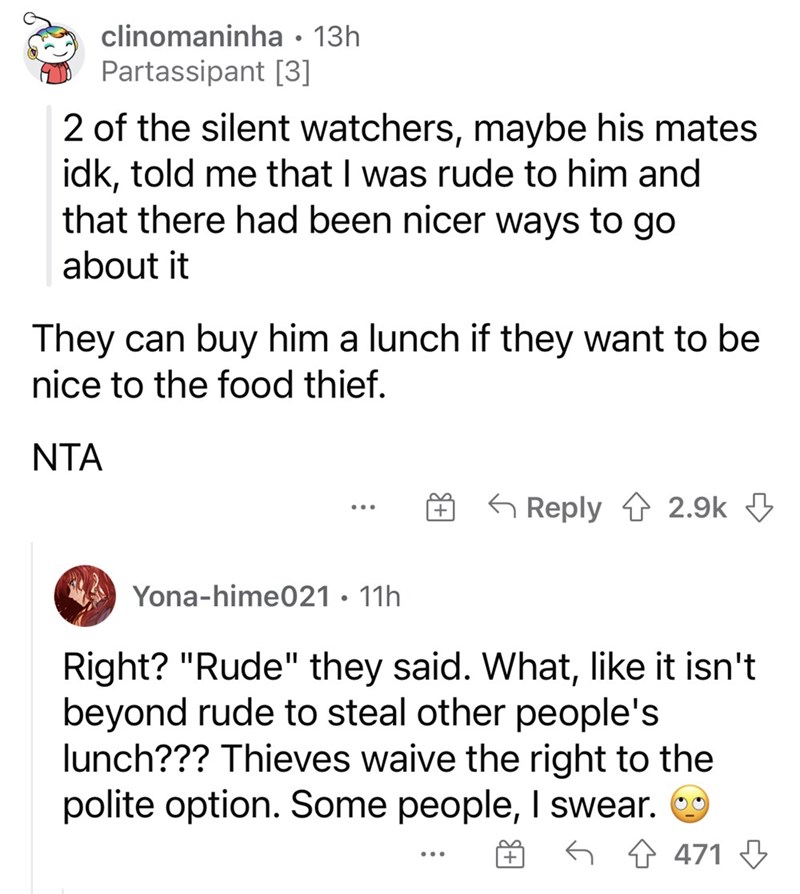This screenshot has height=894, width=800.
Task: Tap clinomaninha's Snoo avatar
Action: coord(53,53)
